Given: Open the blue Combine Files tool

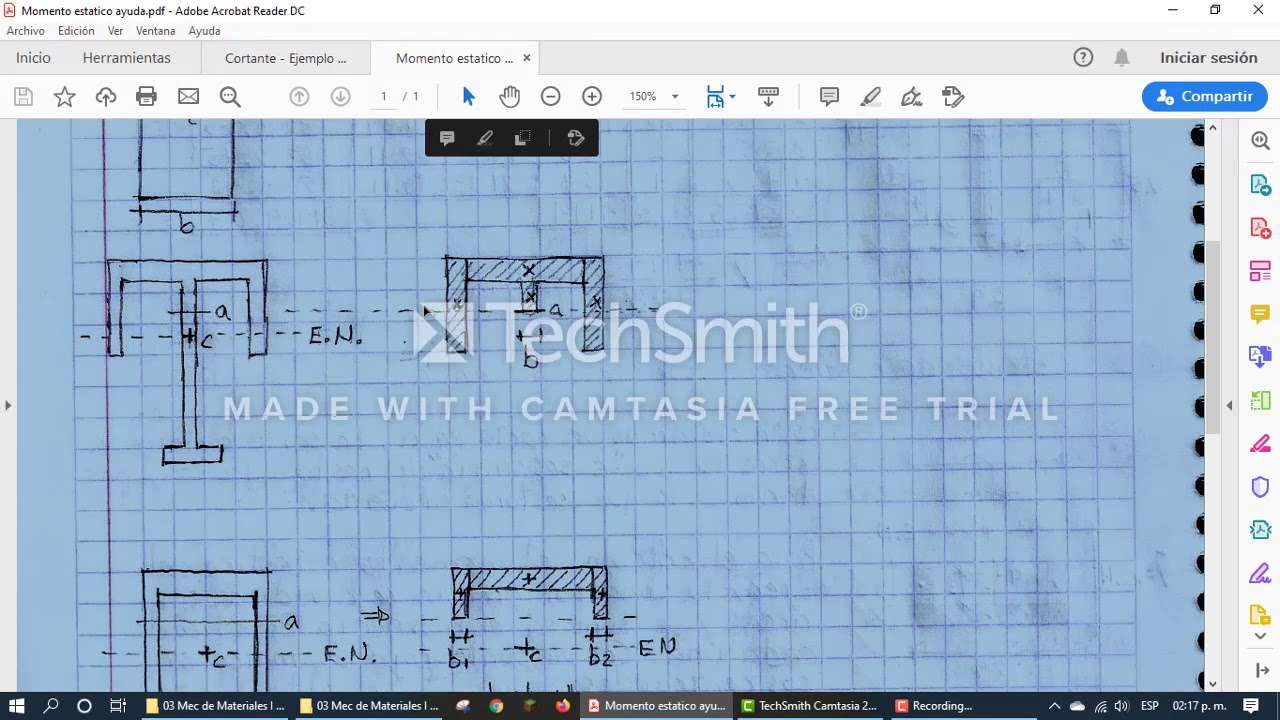Looking at the screenshot, I should pyautogui.click(x=1260, y=357).
